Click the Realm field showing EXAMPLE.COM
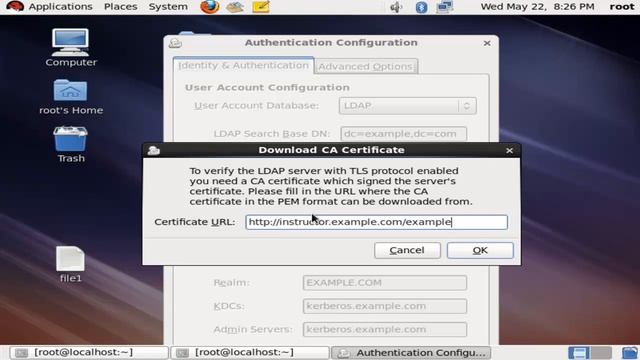 [x=384, y=282]
